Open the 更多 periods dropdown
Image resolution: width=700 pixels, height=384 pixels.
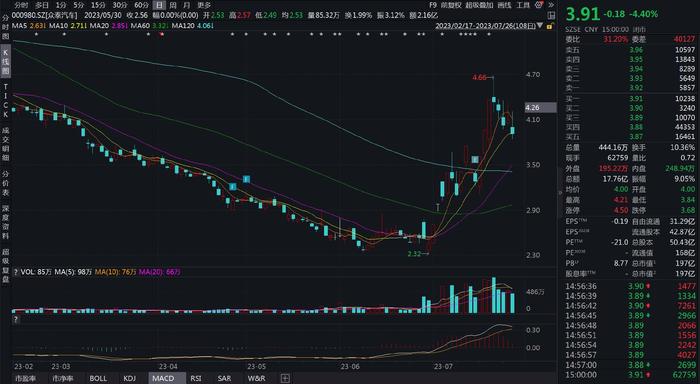click(x=204, y=5)
